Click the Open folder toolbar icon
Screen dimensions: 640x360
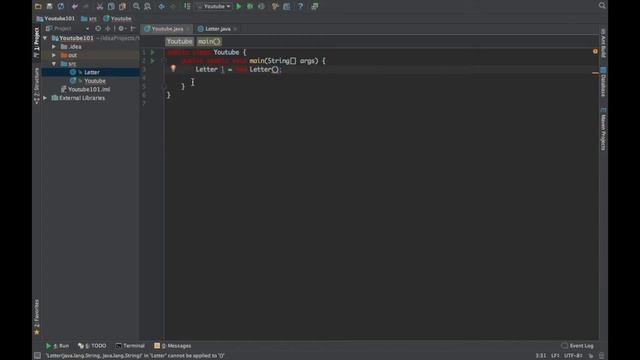38,6
